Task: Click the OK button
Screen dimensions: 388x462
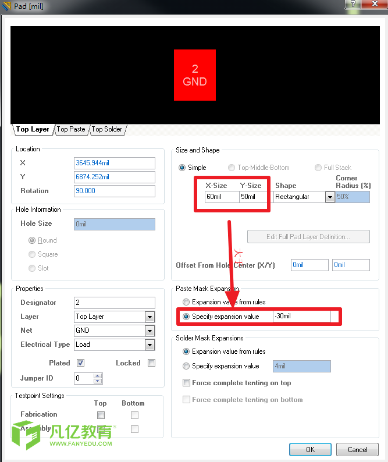Action: pyautogui.click(x=310, y=449)
